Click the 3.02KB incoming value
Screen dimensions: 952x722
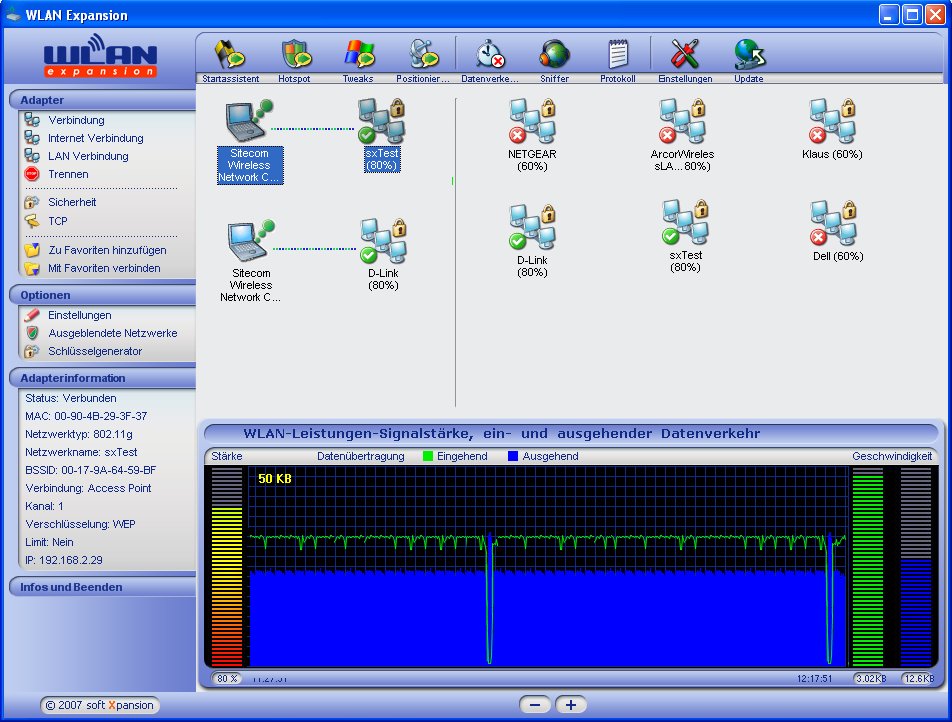(x=871, y=678)
